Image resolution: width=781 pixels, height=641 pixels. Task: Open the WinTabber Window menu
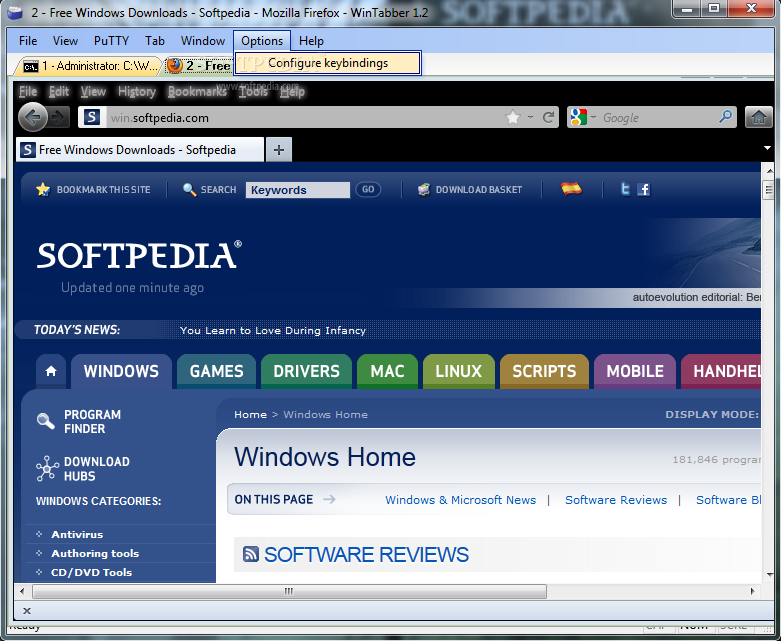pos(203,41)
